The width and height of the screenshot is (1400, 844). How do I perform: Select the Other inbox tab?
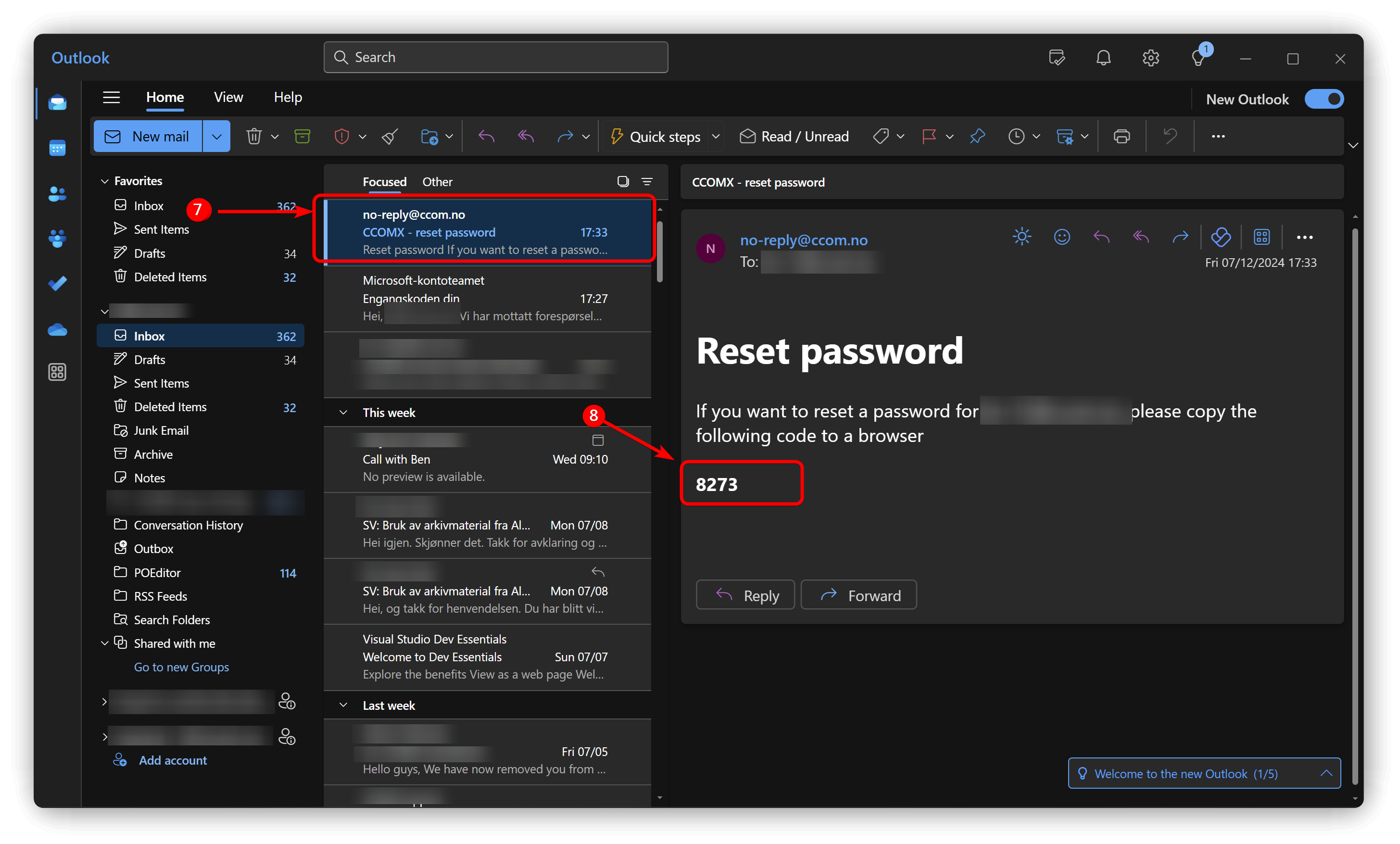click(437, 182)
